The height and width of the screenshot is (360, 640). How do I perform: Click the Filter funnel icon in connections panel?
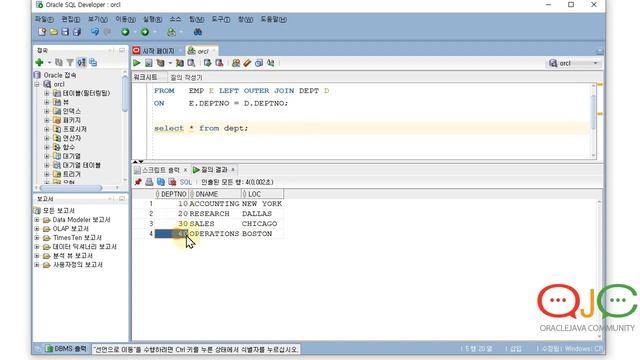[70, 62]
